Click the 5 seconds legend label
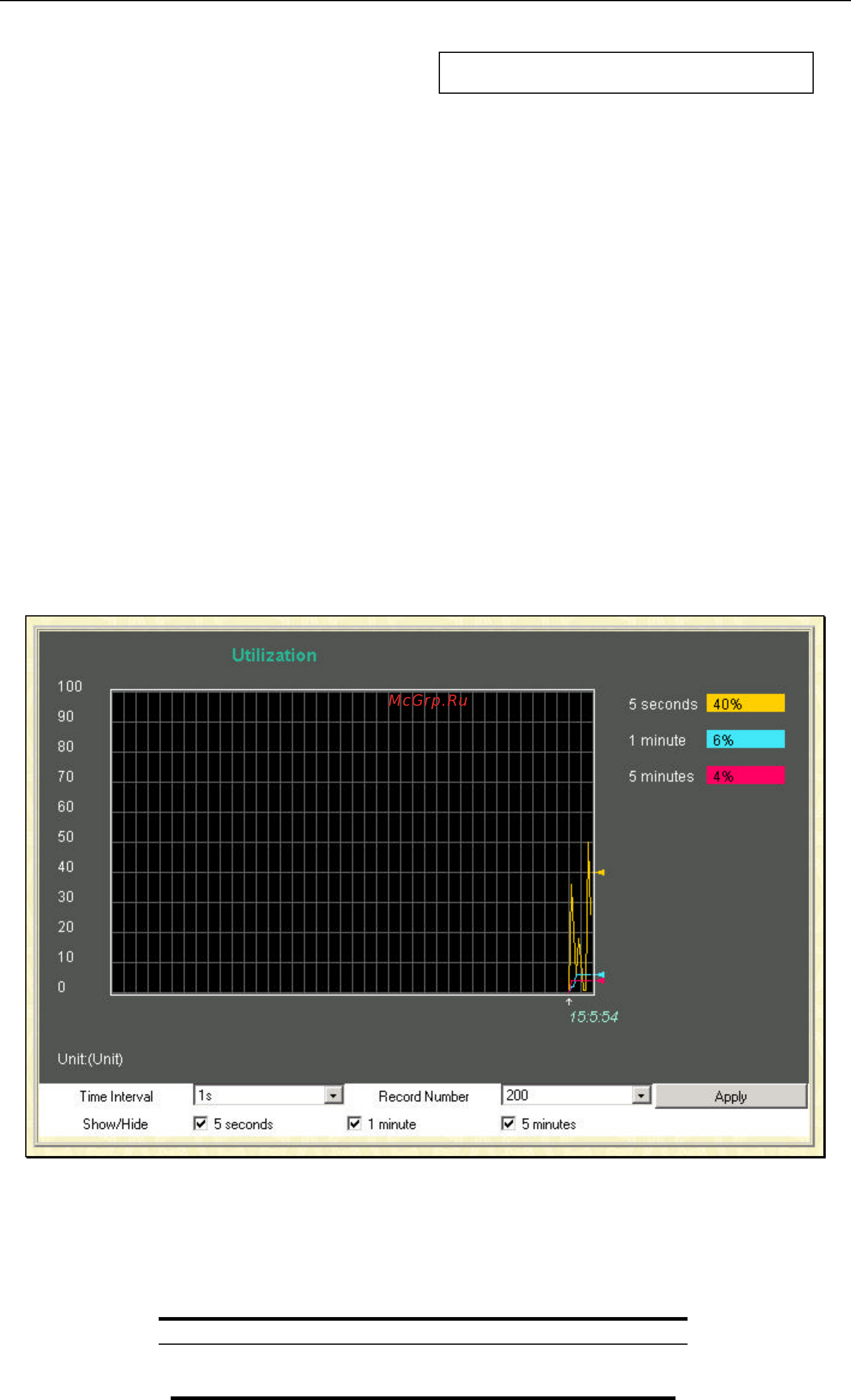This screenshot has height=1400, width=851. (663, 704)
